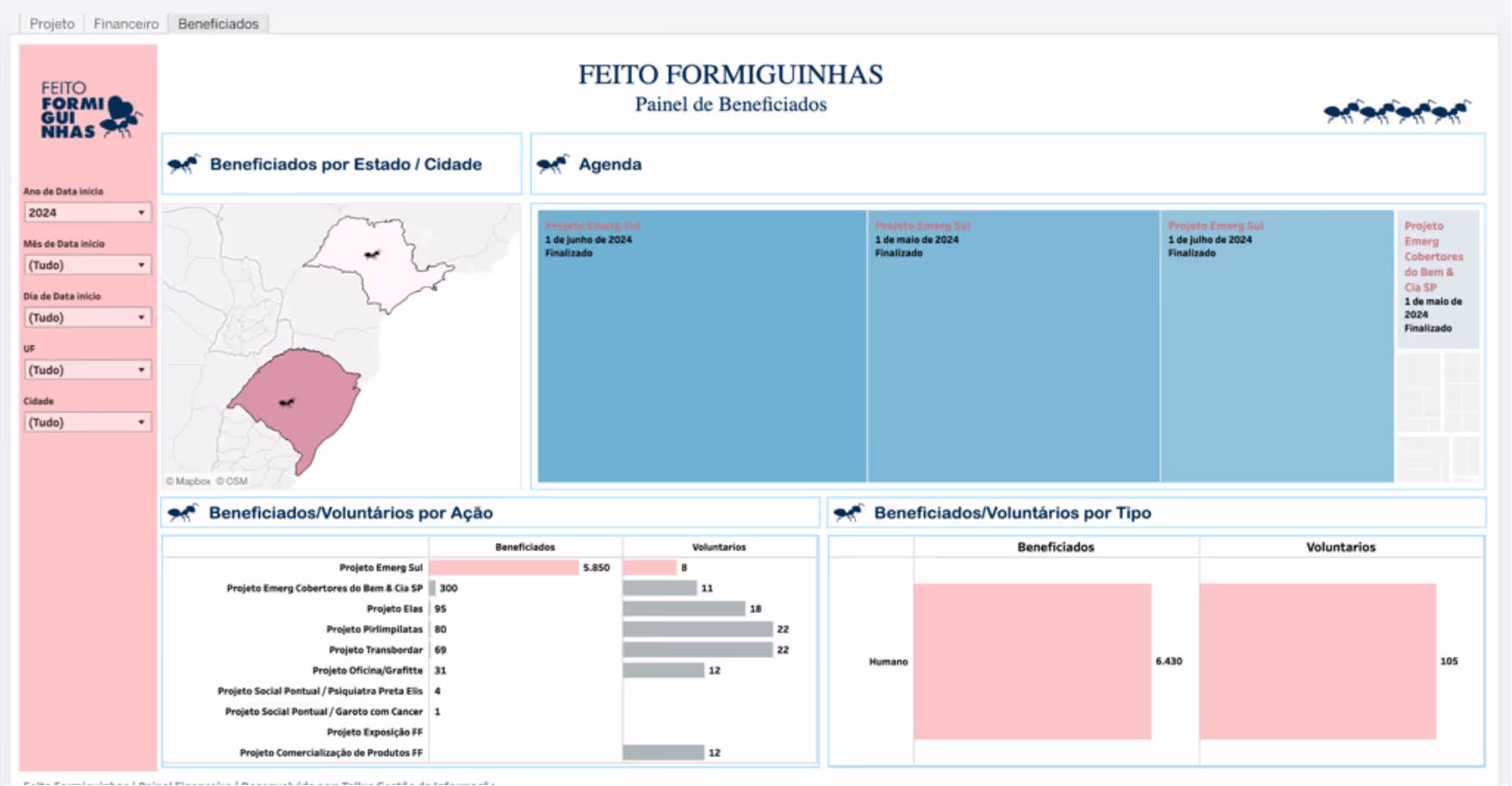Click the Cobertores do Bem voluntarios bar valued 11
1512x786 pixels.
tap(660, 588)
